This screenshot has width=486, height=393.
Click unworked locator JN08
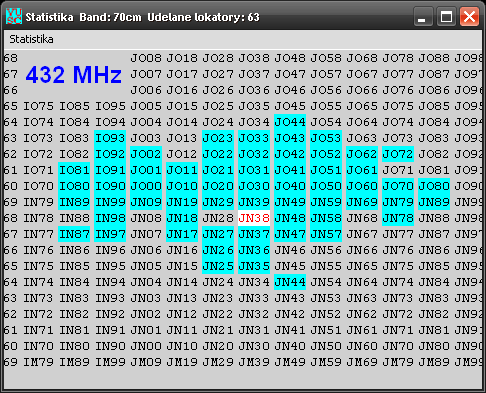(146, 218)
